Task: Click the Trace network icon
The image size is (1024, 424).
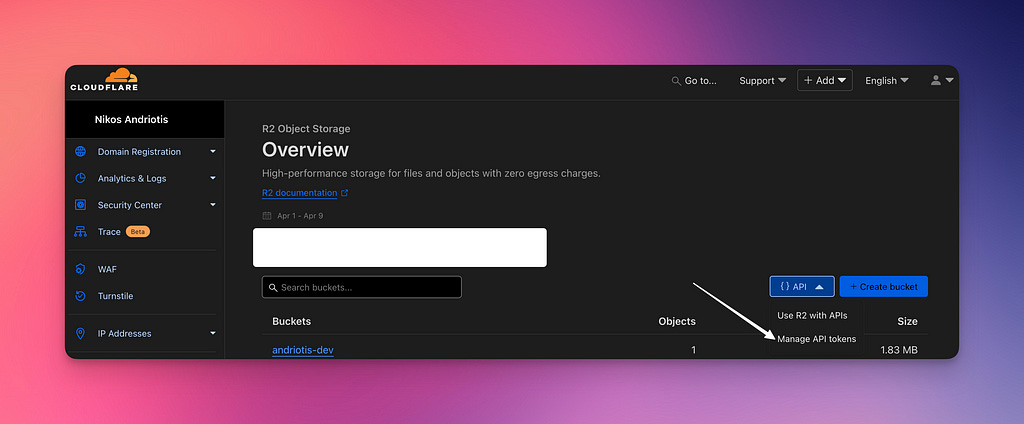Action: click(x=80, y=232)
